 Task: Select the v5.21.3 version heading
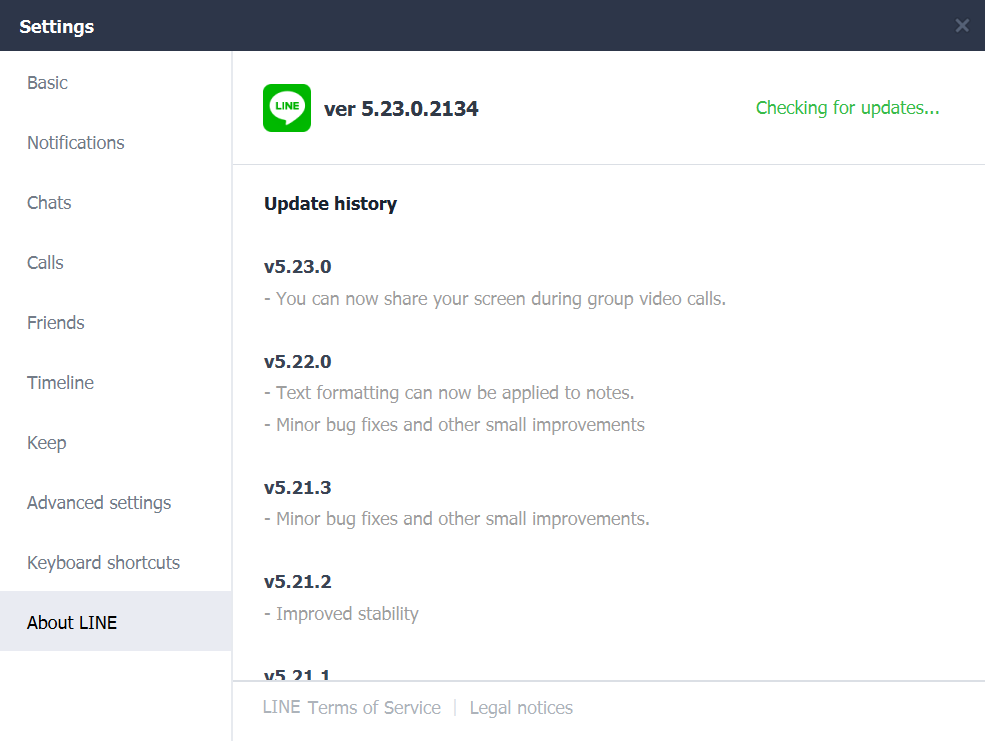297,488
